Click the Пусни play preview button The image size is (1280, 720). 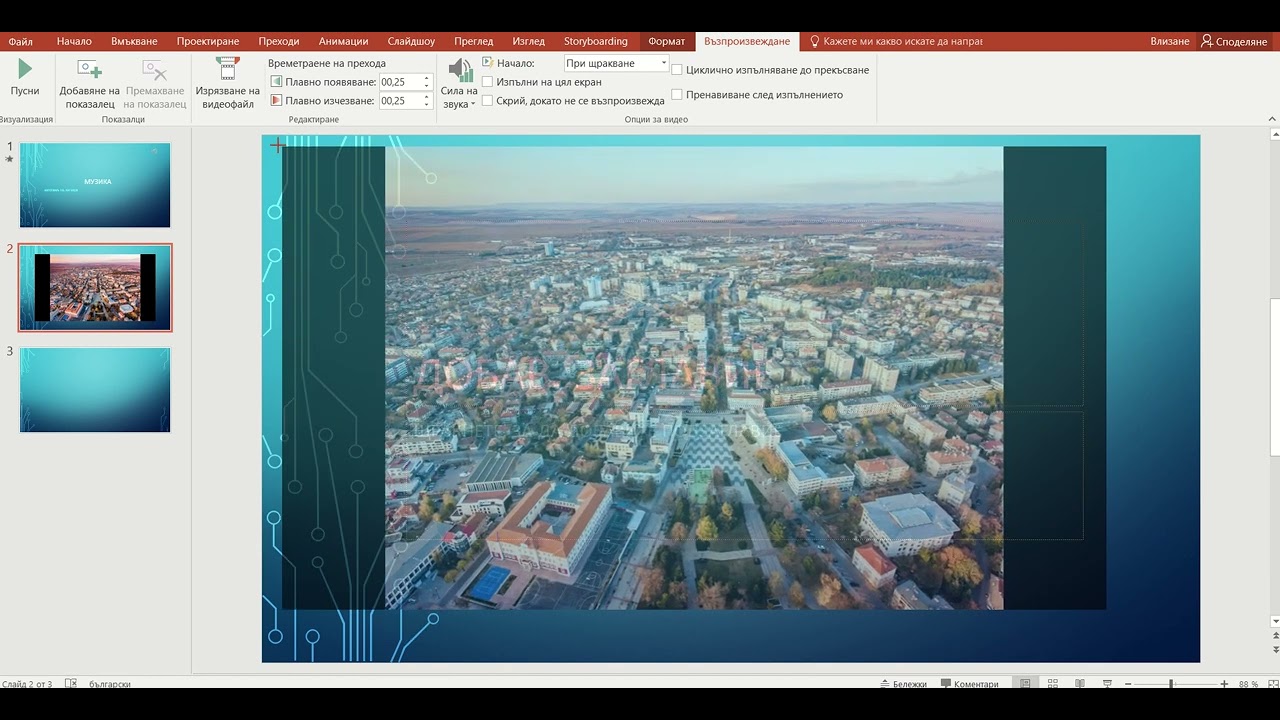coord(25,78)
